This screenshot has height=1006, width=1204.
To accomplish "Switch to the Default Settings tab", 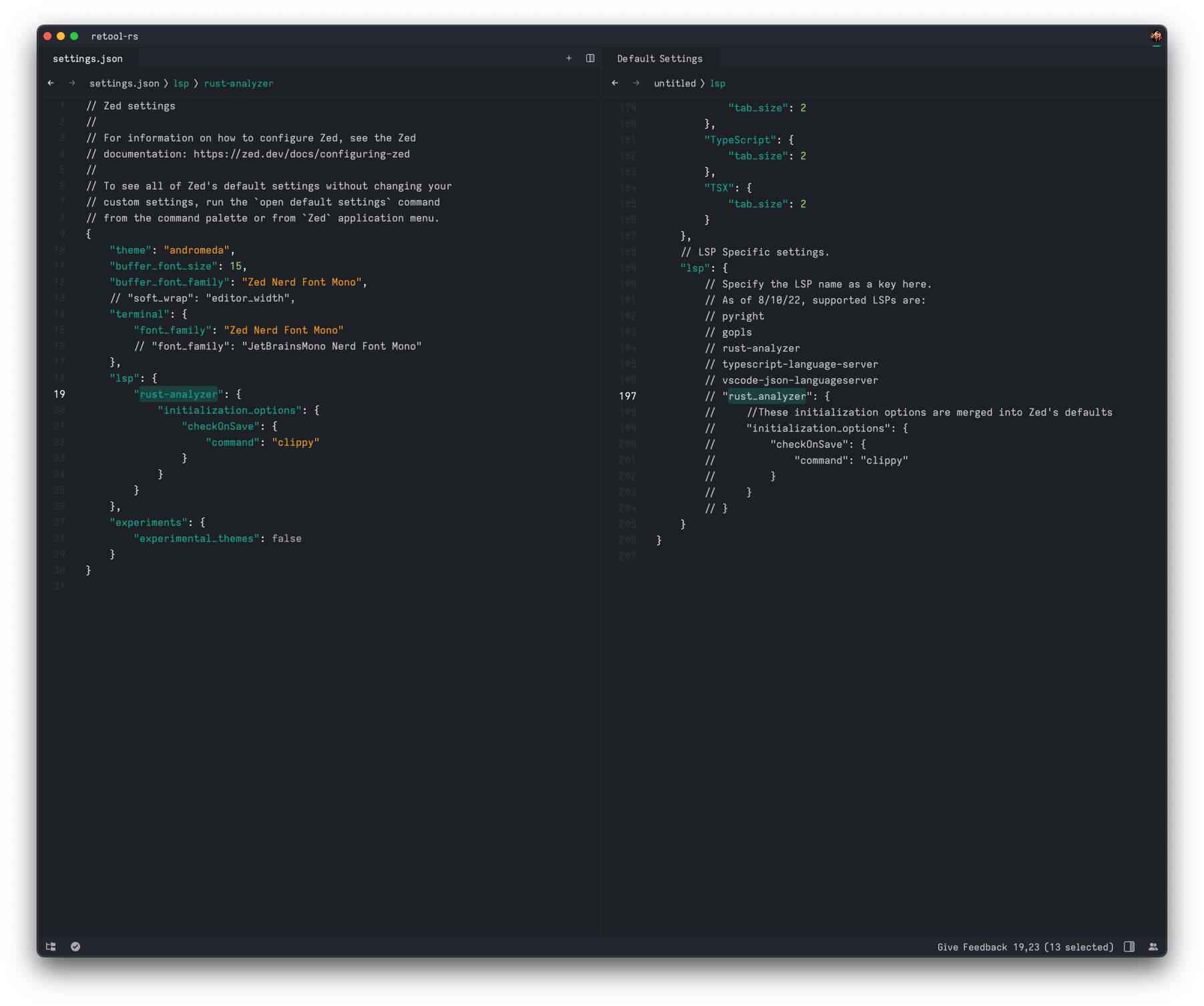I will click(x=660, y=58).
